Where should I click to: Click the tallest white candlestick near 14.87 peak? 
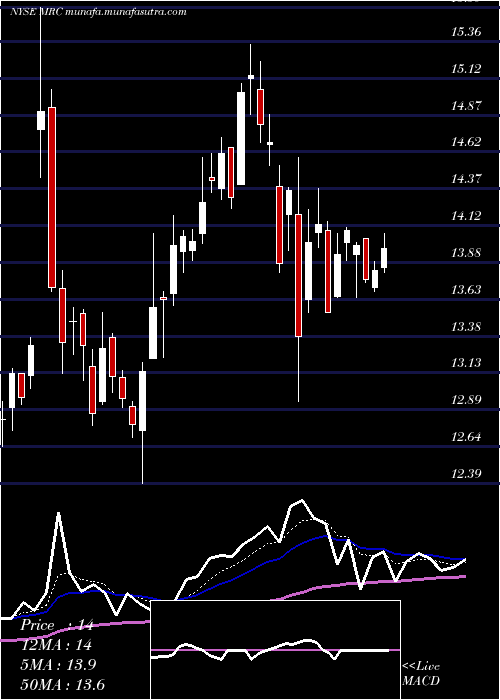point(241,138)
